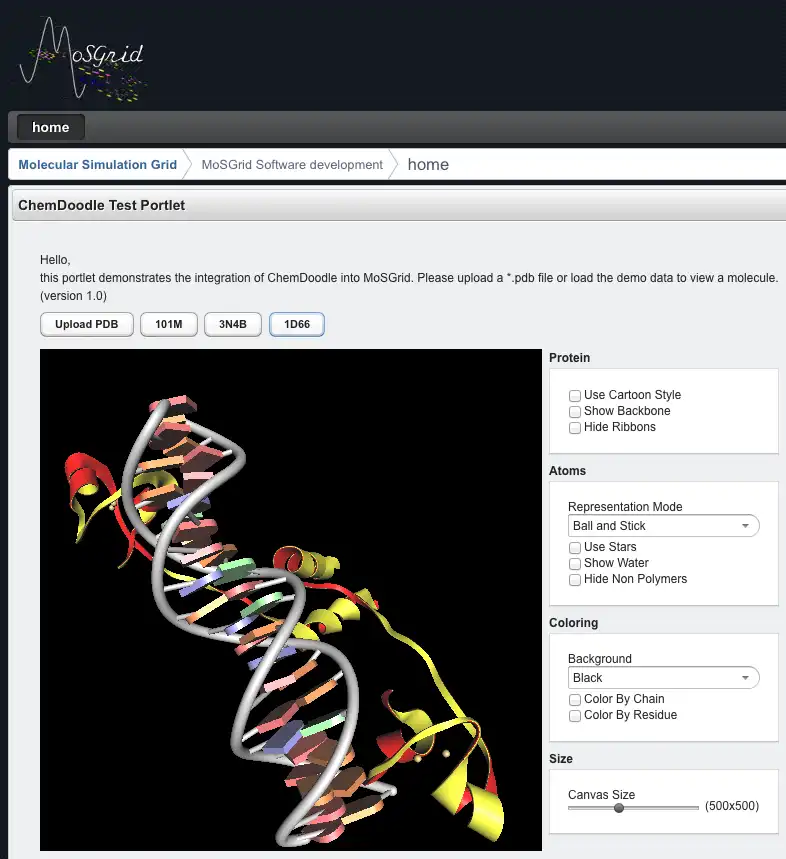Select the home breadcrumb entry
Image resolution: width=786 pixels, height=859 pixels.
[428, 164]
